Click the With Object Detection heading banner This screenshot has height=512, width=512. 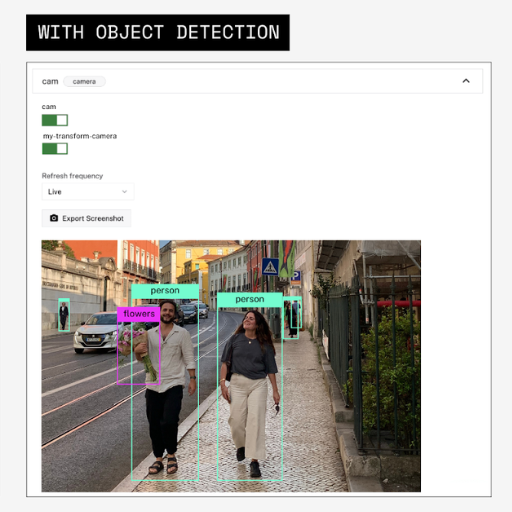(x=158, y=32)
